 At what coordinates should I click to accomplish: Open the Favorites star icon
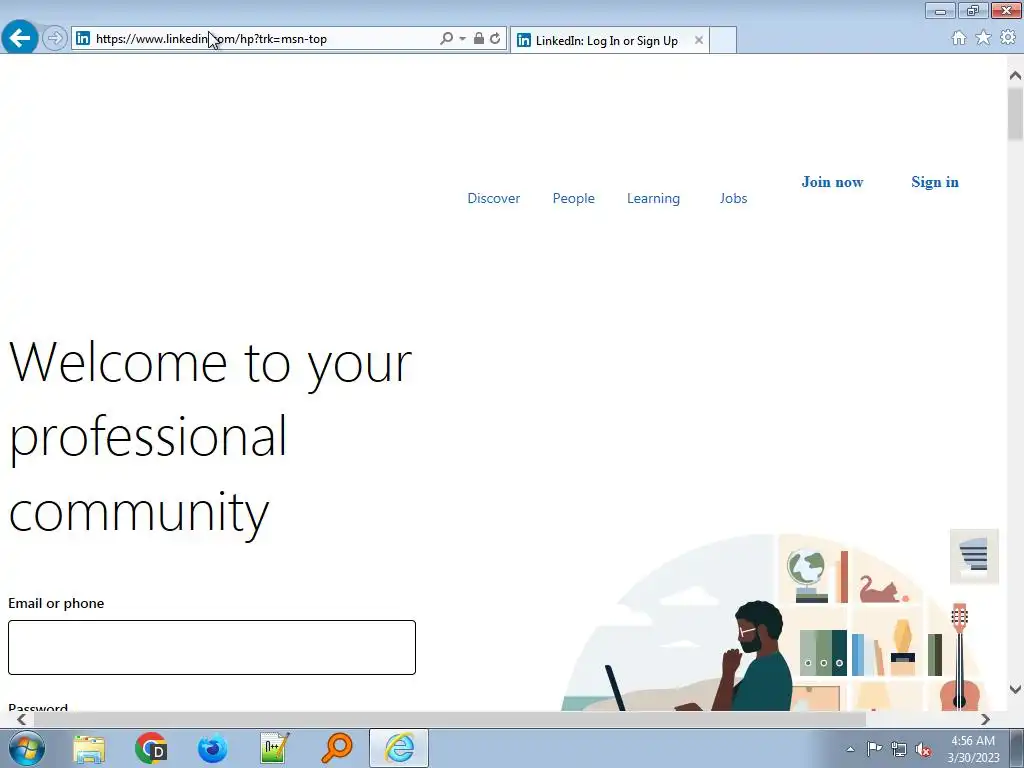[x=983, y=38]
